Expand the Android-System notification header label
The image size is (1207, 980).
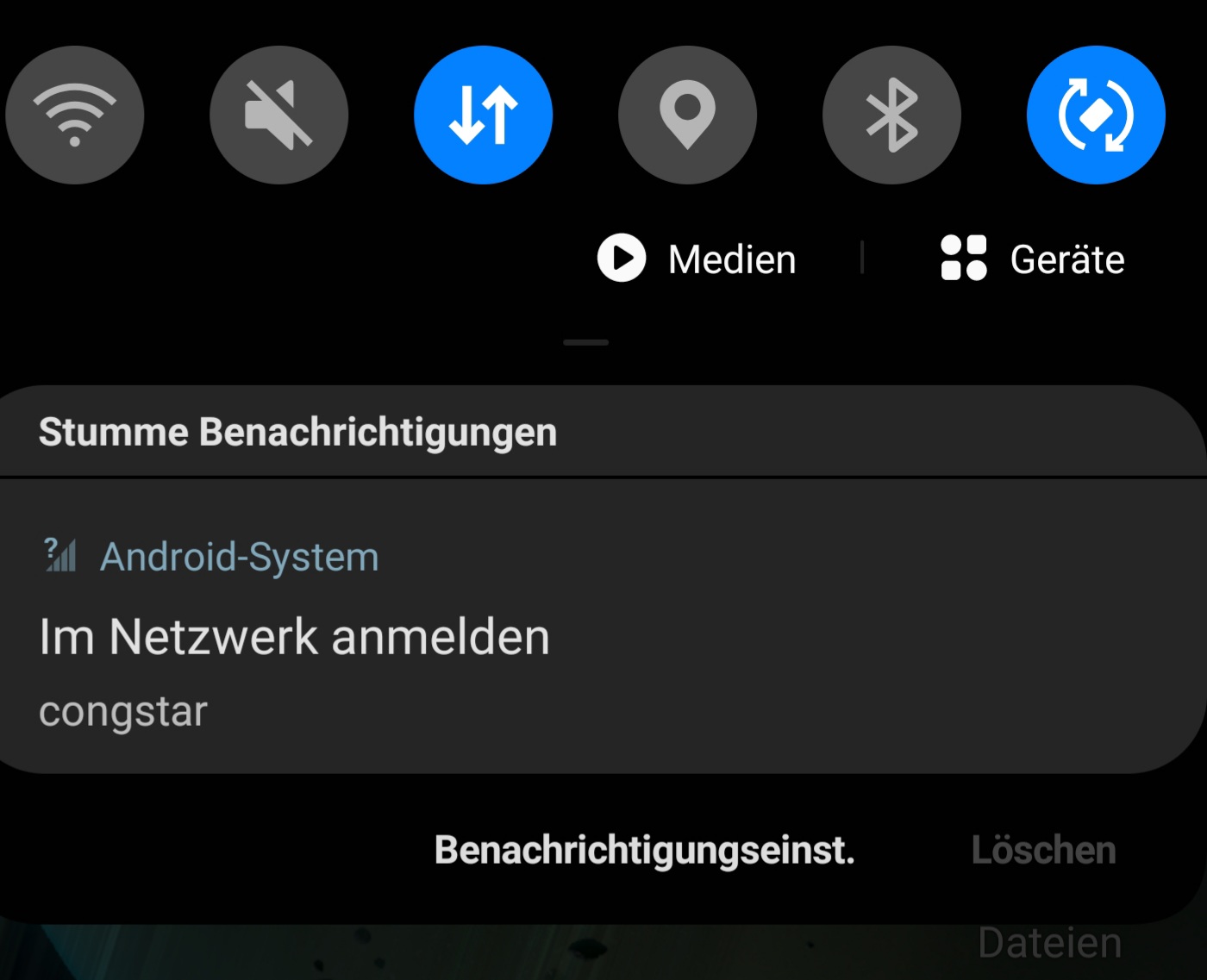coord(240,557)
